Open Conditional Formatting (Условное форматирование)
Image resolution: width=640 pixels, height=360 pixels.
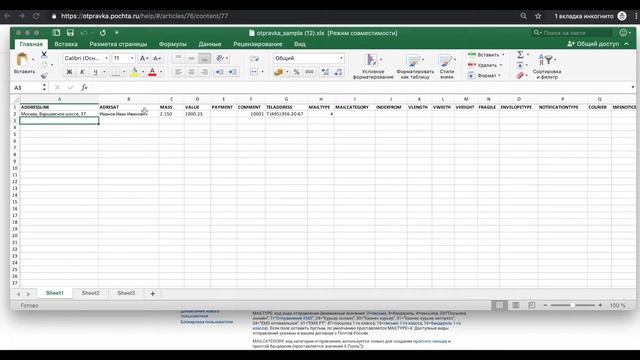tap(373, 66)
